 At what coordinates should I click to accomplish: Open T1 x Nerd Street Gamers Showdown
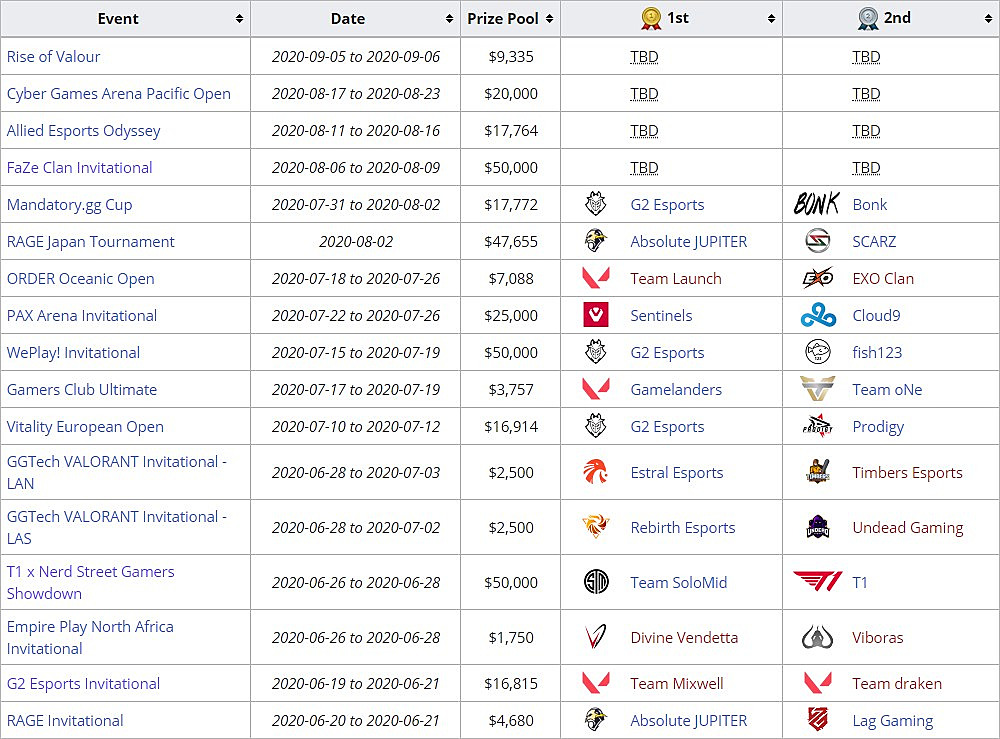pos(91,582)
